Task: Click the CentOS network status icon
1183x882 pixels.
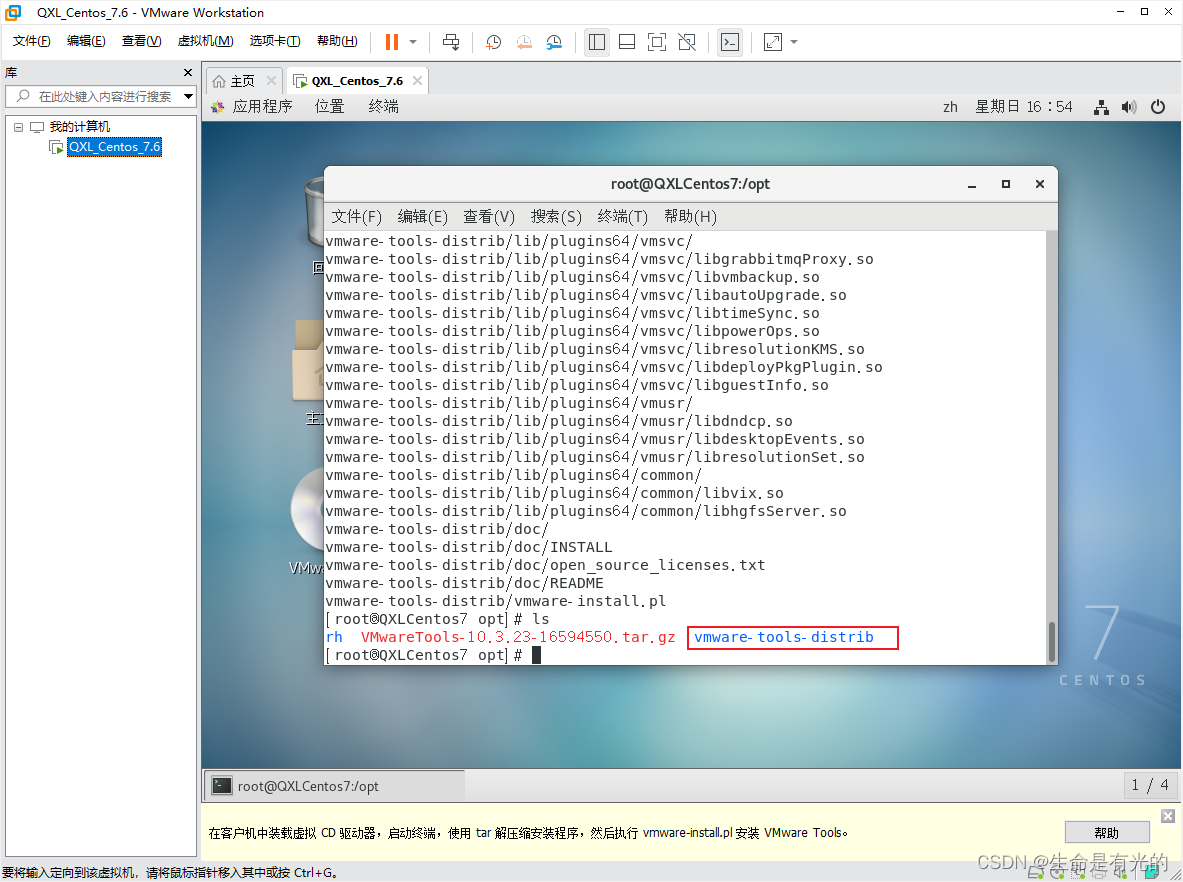Action: point(1102,107)
